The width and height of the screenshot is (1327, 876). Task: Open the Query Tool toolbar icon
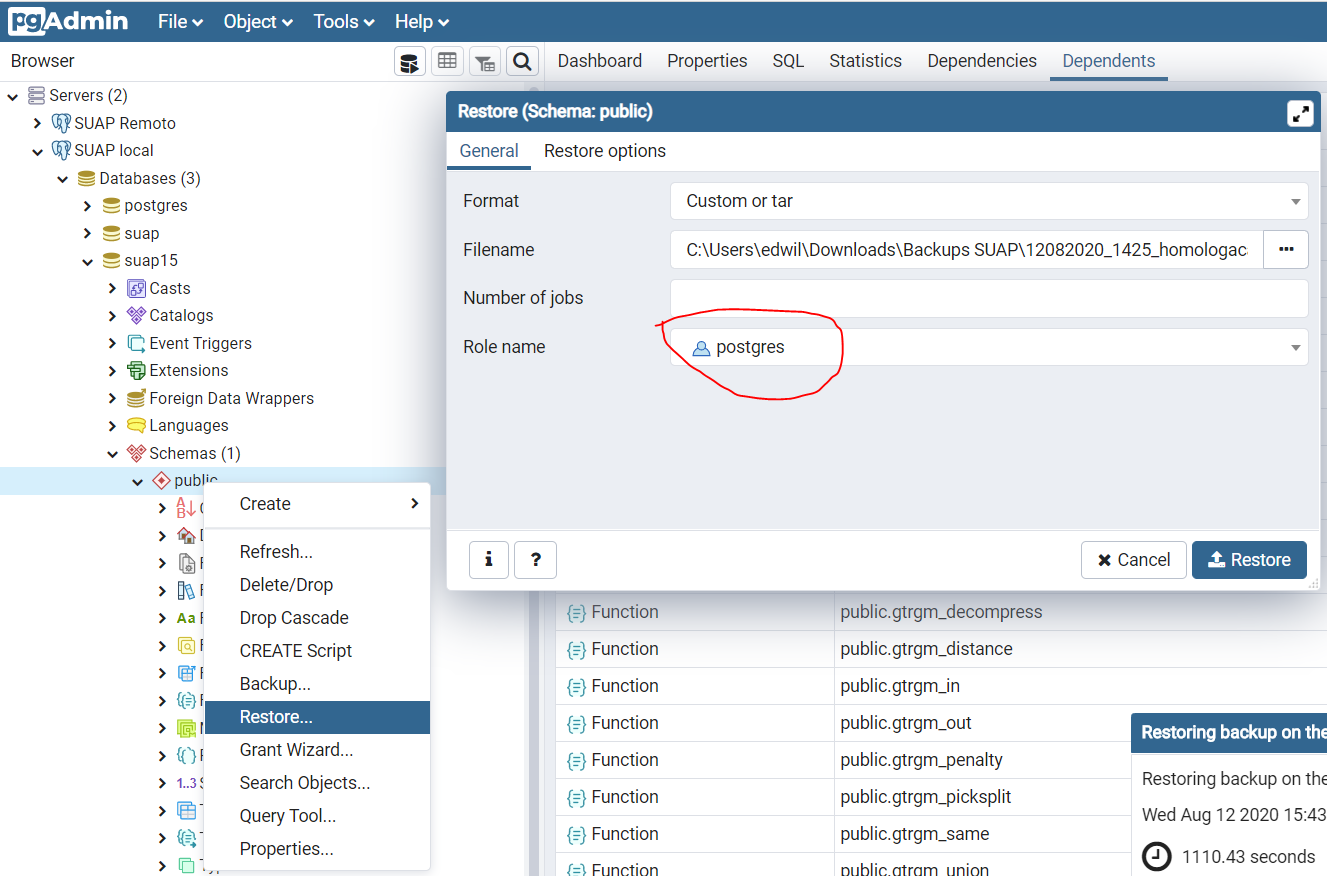(x=410, y=62)
